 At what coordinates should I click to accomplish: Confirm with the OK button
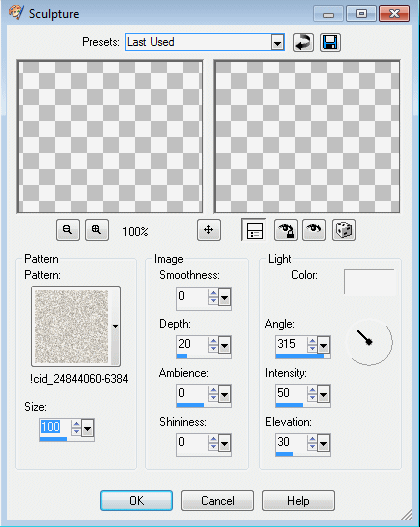pos(136,500)
